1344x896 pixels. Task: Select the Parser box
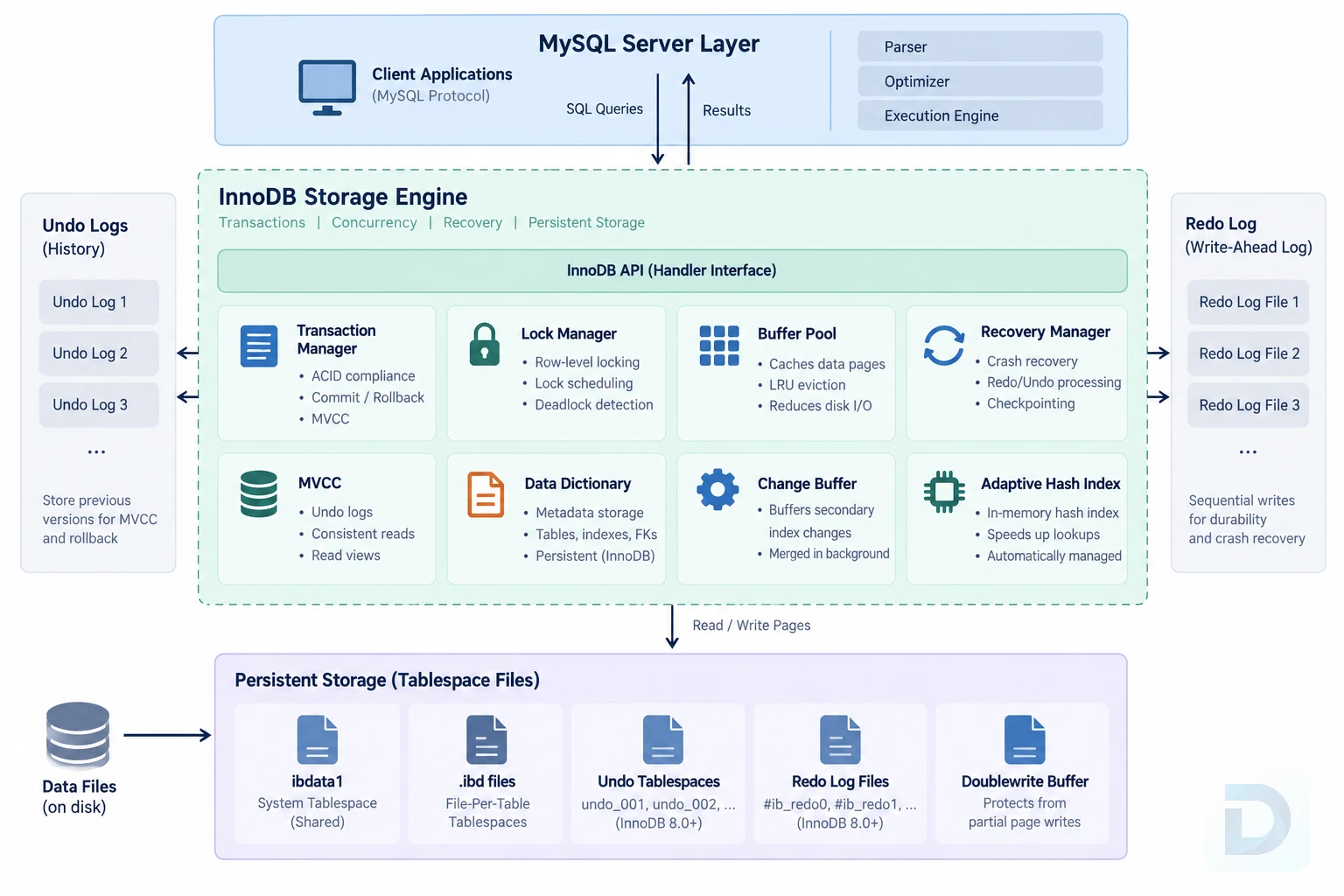(980, 46)
